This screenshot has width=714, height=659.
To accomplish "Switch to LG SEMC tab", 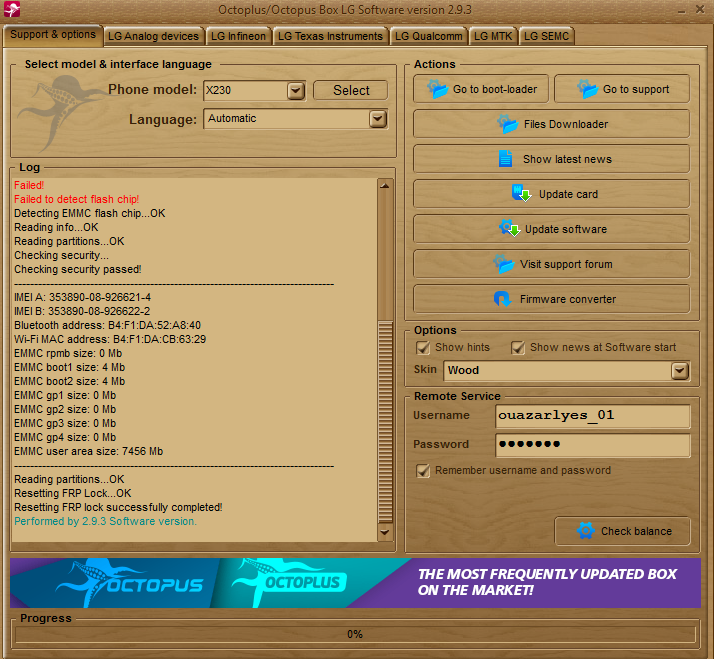I will (x=546, y=36).
